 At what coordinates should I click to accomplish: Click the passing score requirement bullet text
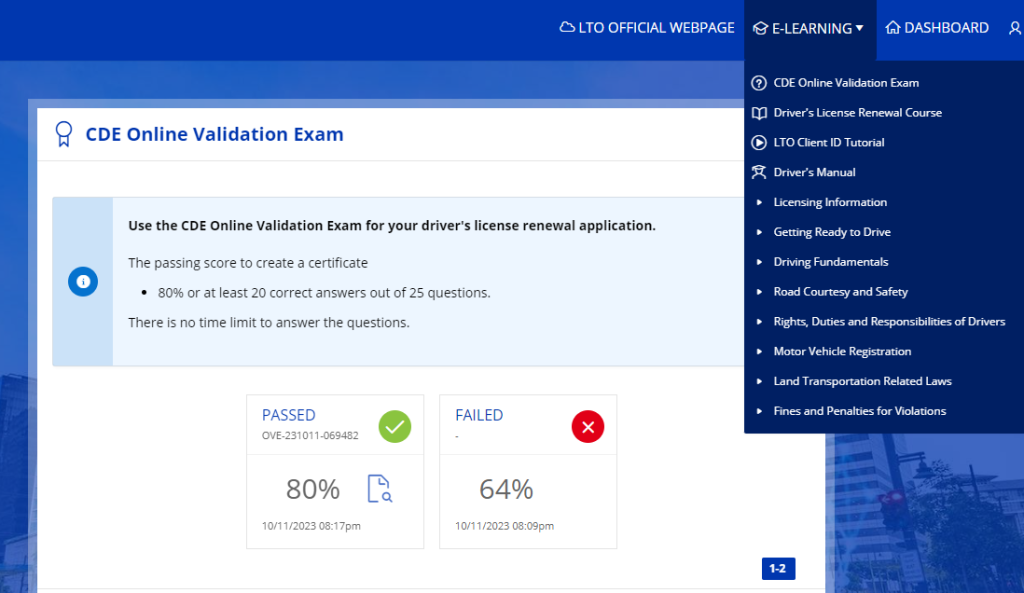[x=324, y=293]
